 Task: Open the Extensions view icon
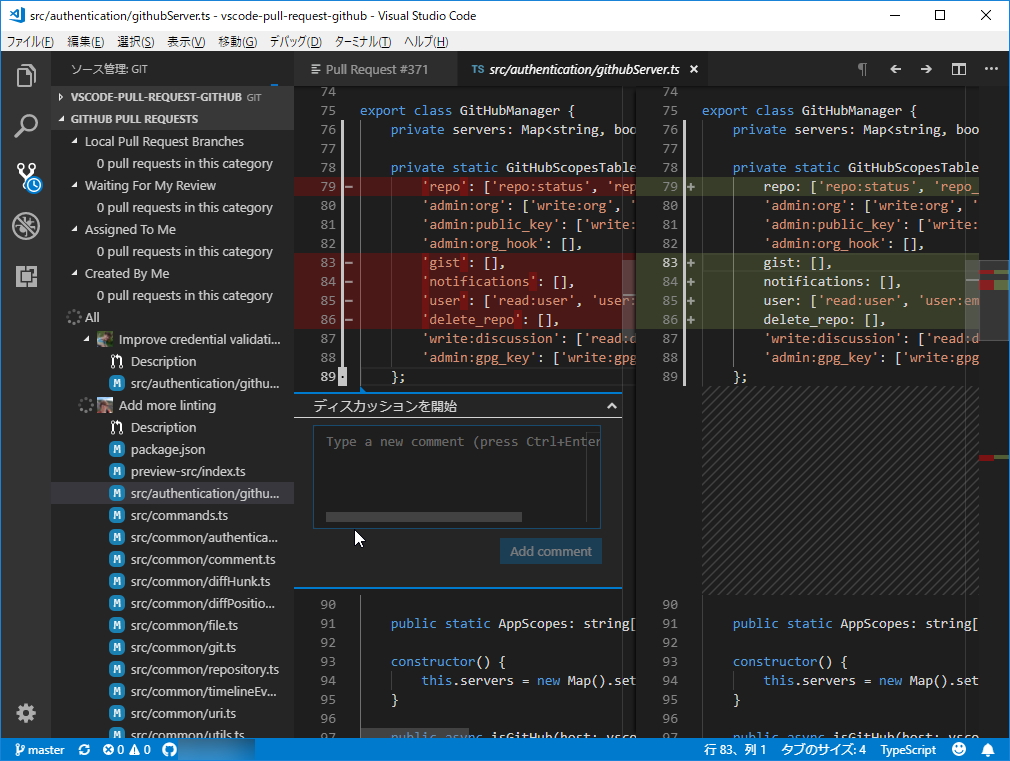26,277
